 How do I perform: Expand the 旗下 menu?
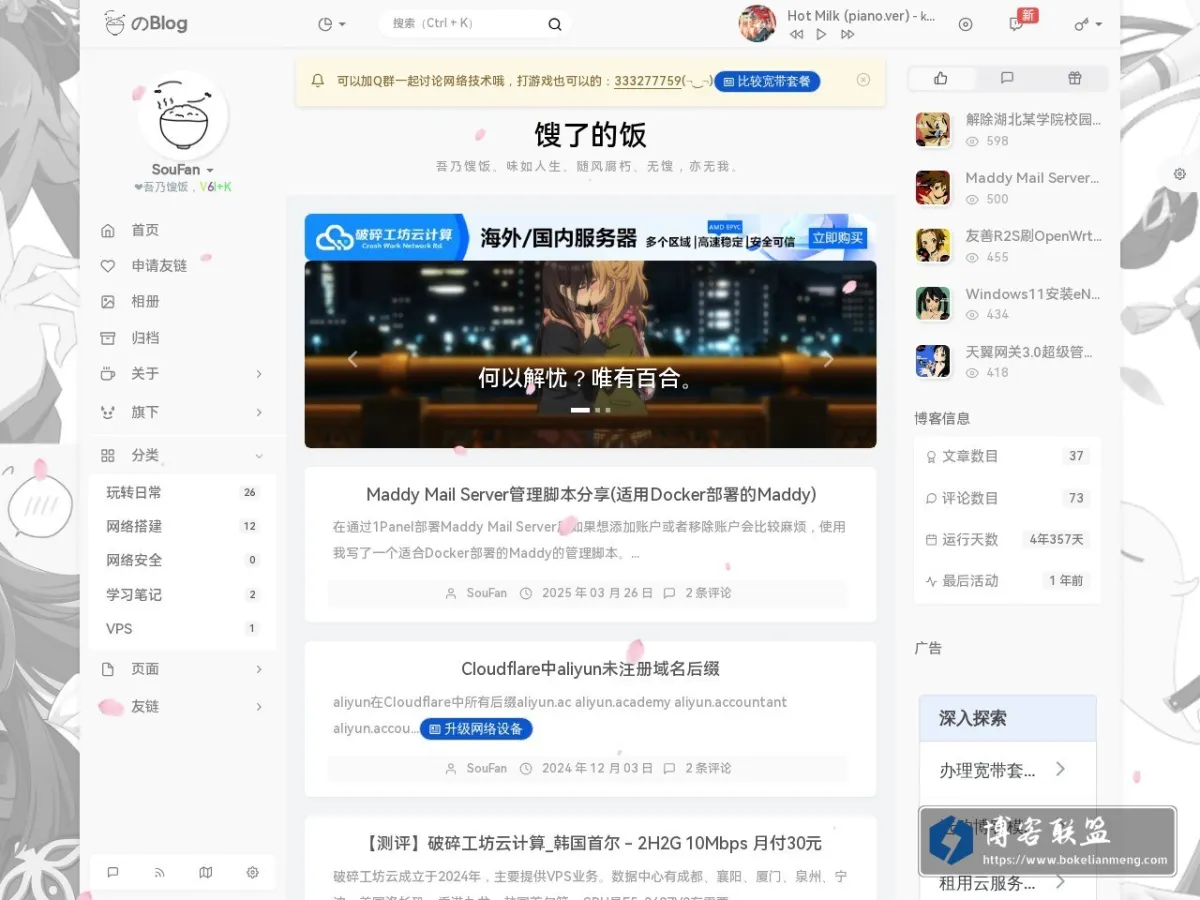(182, 412)
